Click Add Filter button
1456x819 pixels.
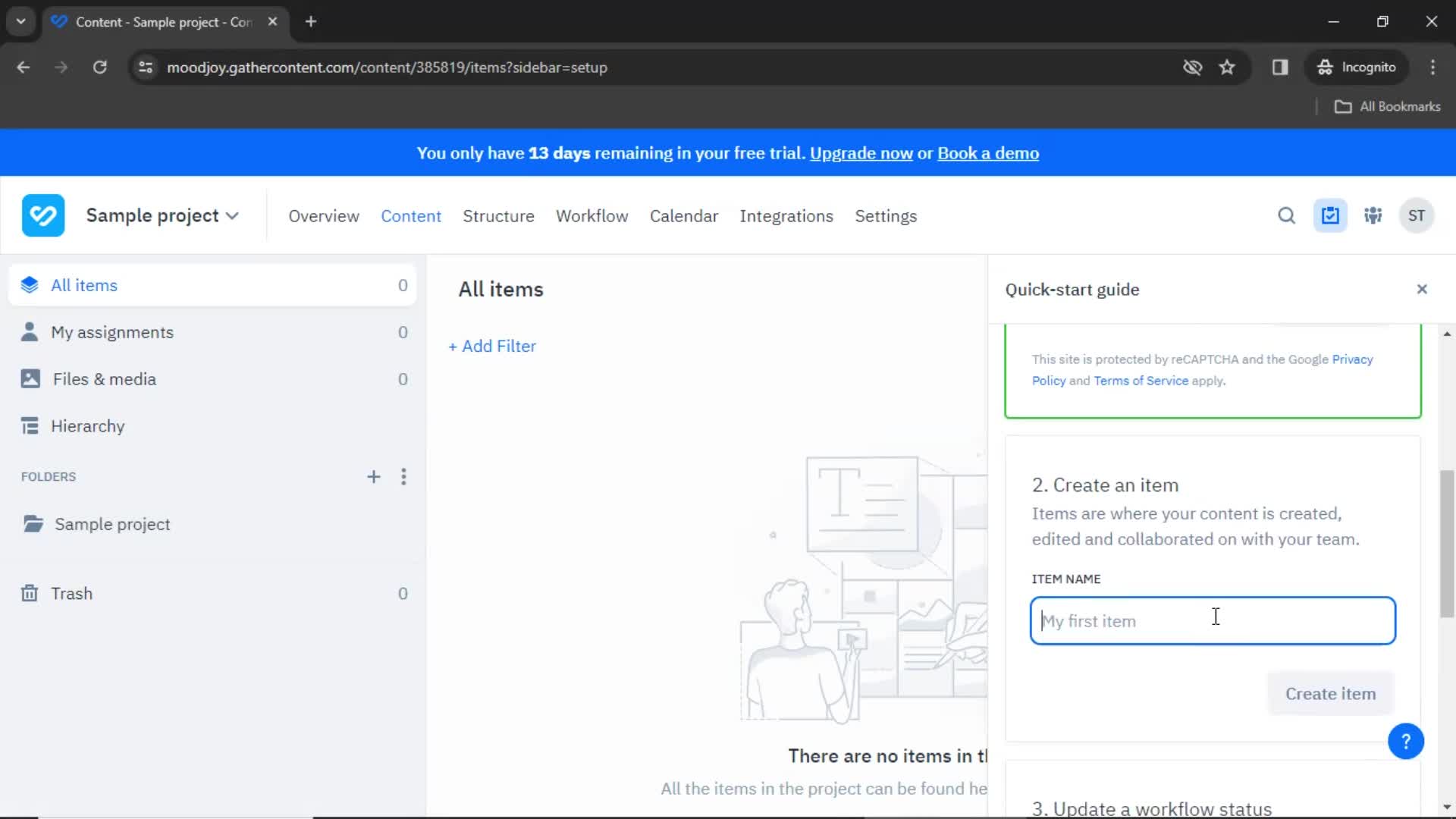(494, 346)
